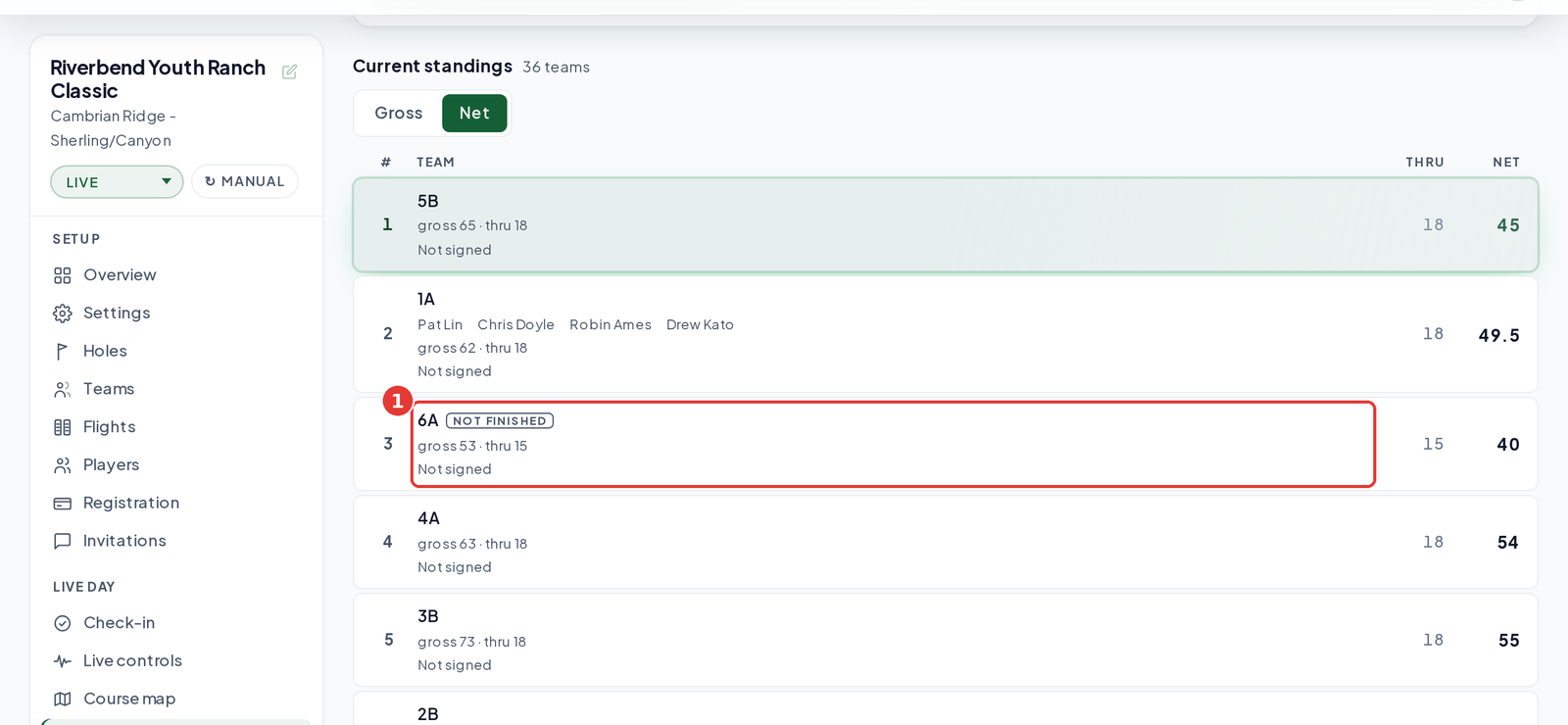
Task: Click the THRU column header
Action: [1425, 163]
